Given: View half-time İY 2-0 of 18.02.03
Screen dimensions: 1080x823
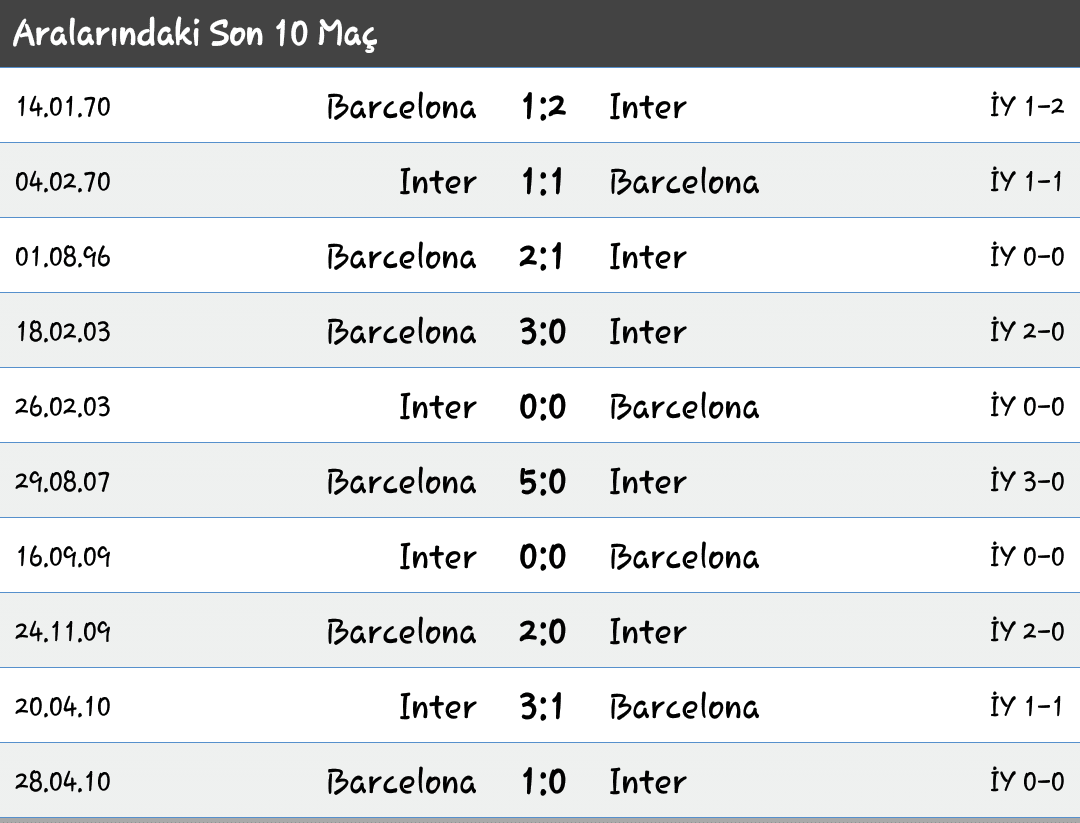Looking at the screenshot, I should 1027,331.
